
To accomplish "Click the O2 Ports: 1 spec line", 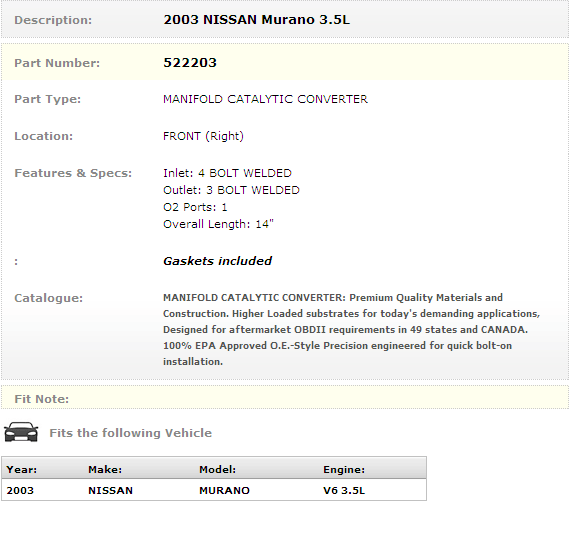I will [195, 207].
